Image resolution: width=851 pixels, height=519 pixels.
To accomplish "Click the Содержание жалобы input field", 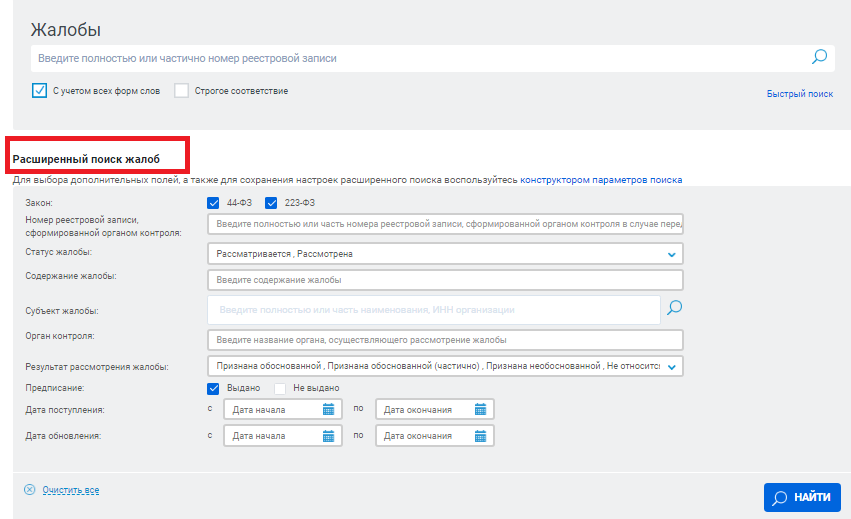I will (x=444, y=280).
